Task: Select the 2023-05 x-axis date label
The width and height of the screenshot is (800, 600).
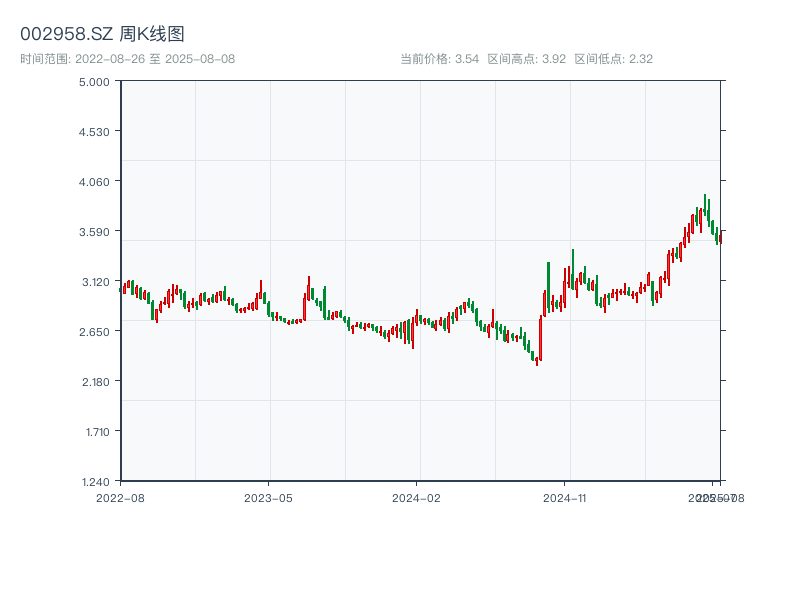Action: click(x=268, y=497)
